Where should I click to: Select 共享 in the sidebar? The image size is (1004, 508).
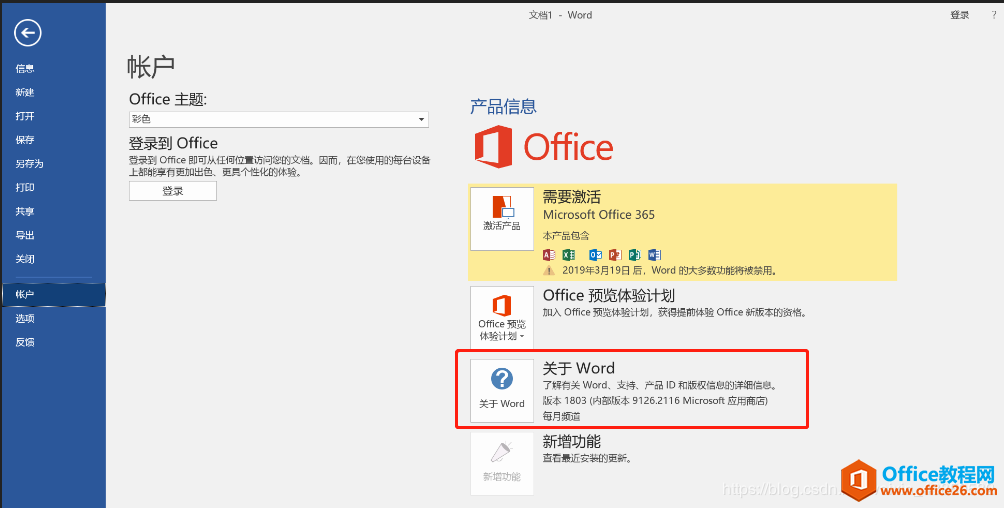tap(25, 211)
